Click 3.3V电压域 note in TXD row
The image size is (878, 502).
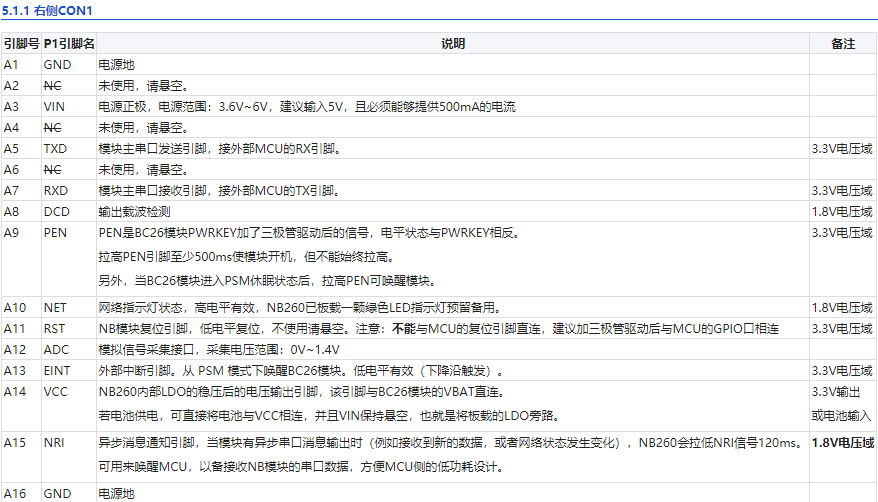click(x=842, y=149)
